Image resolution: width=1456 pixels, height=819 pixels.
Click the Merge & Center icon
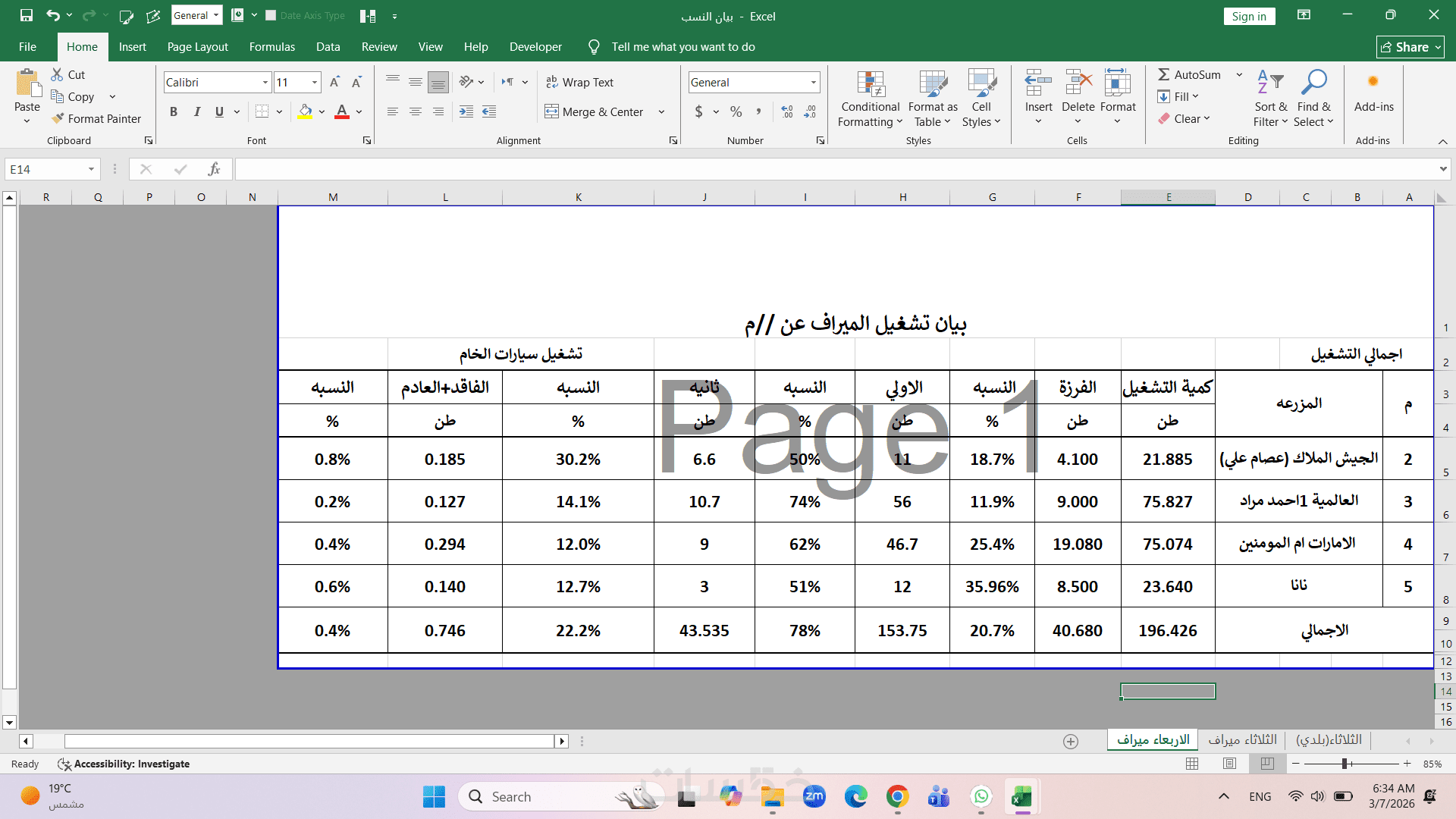click(x=551, y=112)
